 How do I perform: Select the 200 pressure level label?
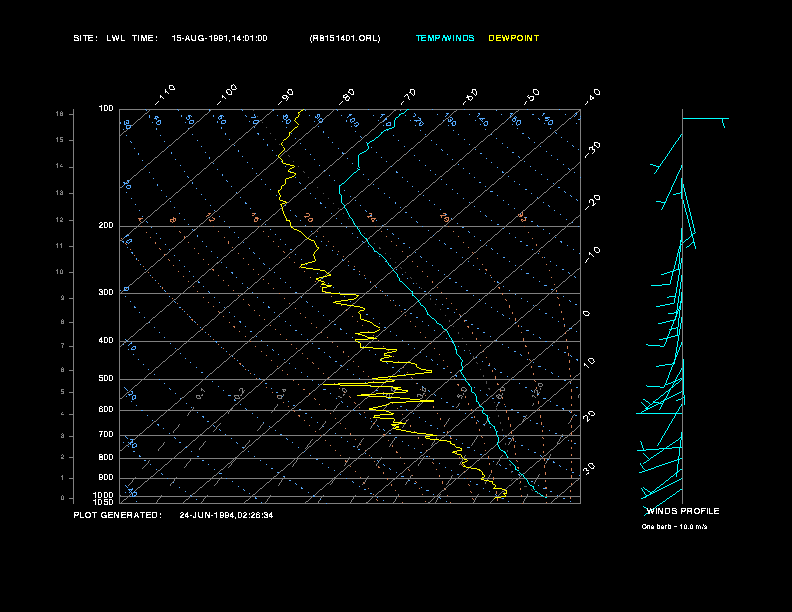pos(106,226)
